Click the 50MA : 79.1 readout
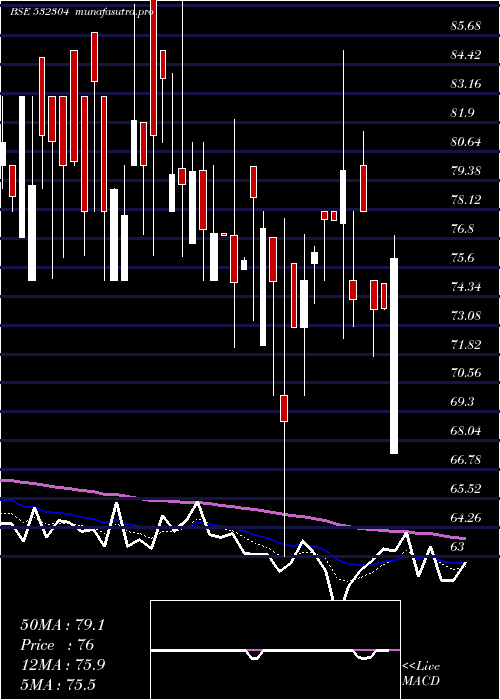Image resolution: width=500 pixels, height=700 pixels. (x=62, y=625)
